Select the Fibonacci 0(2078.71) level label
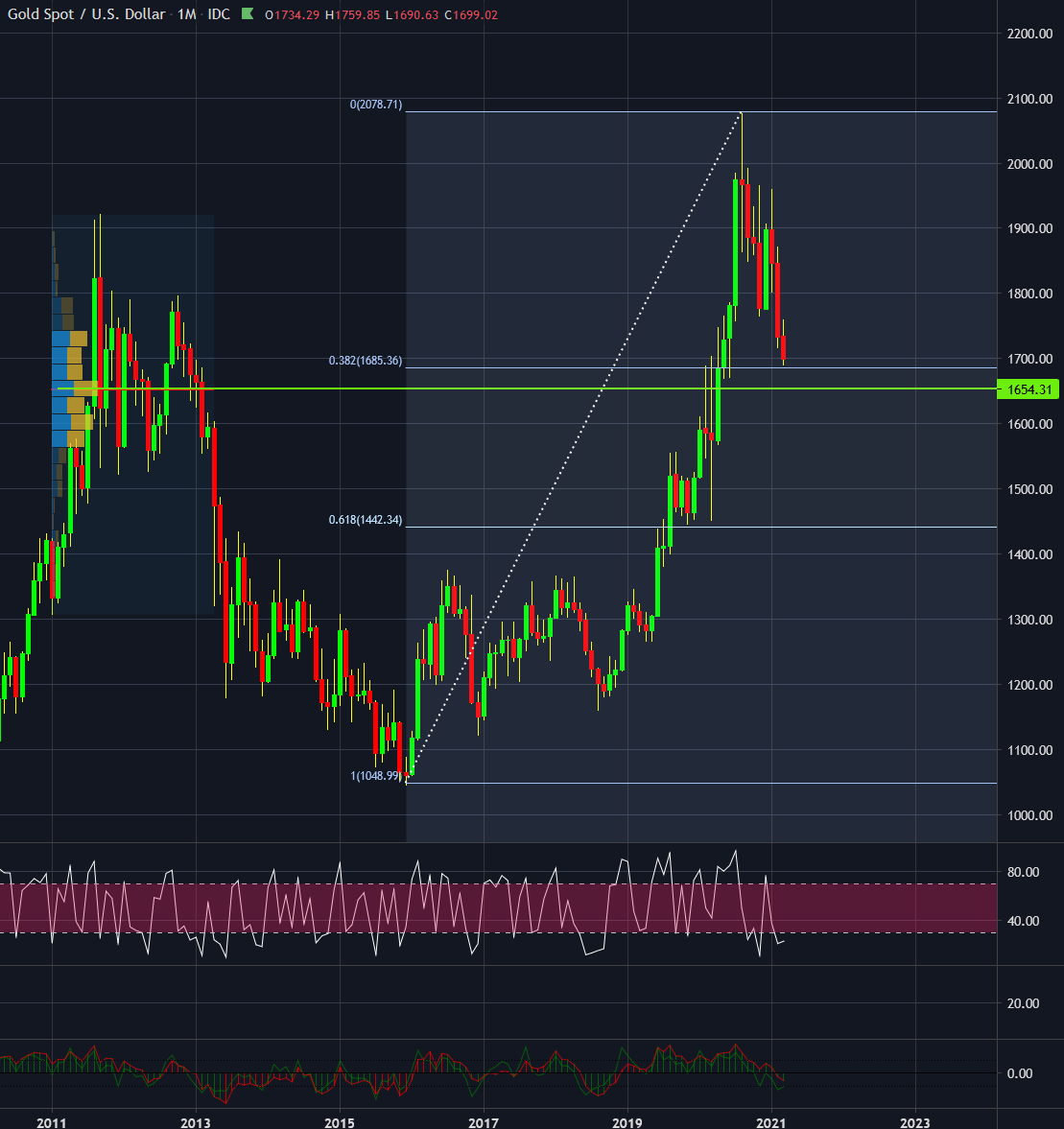This screenshot has width=1064, height=1129. pos(376,105)
